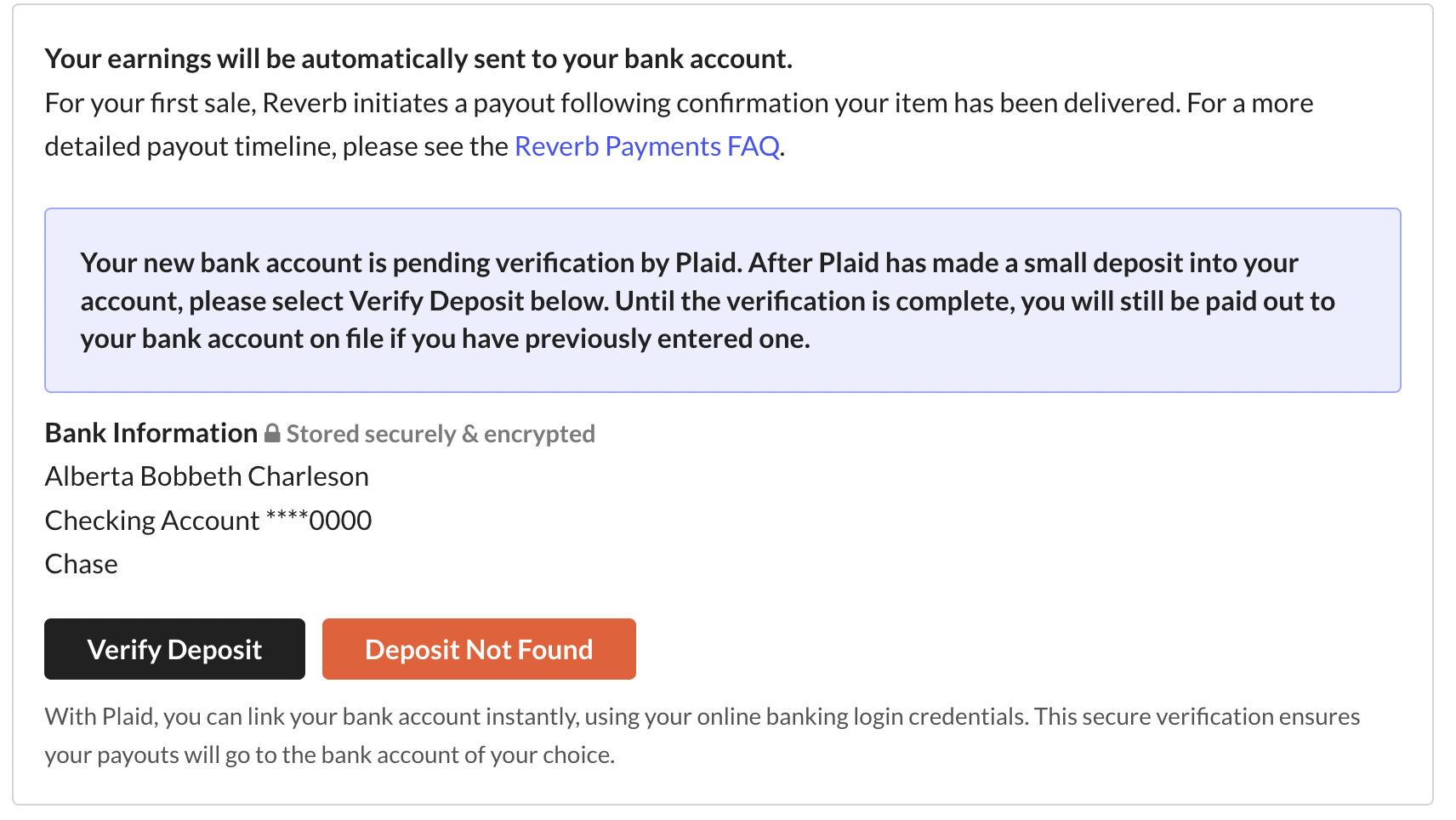Click the masked account number digits 0000
This screenshot has width=1456, height=820.
340,521
